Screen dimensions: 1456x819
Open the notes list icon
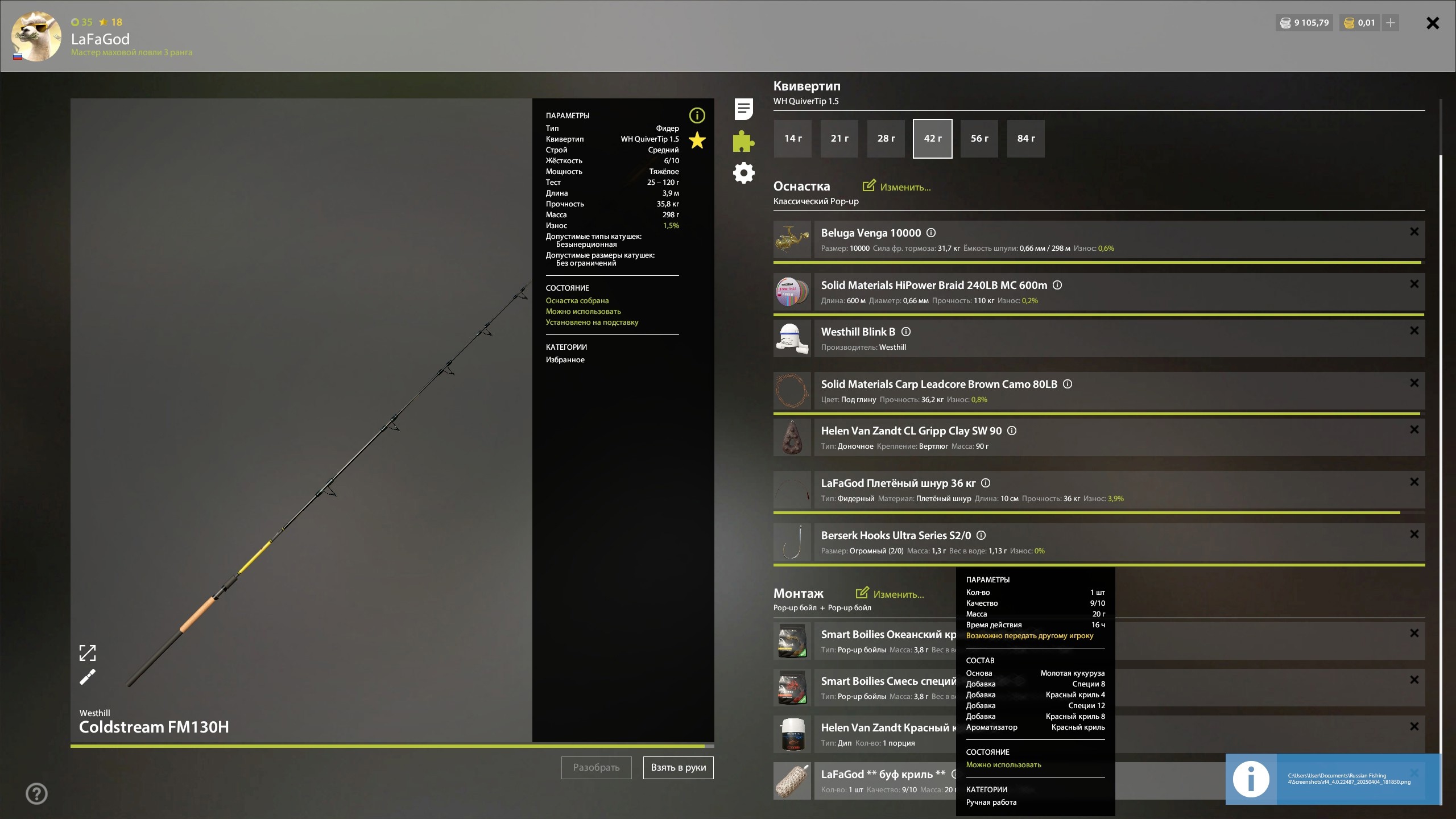pyautogui.click(x=743, y=109)
